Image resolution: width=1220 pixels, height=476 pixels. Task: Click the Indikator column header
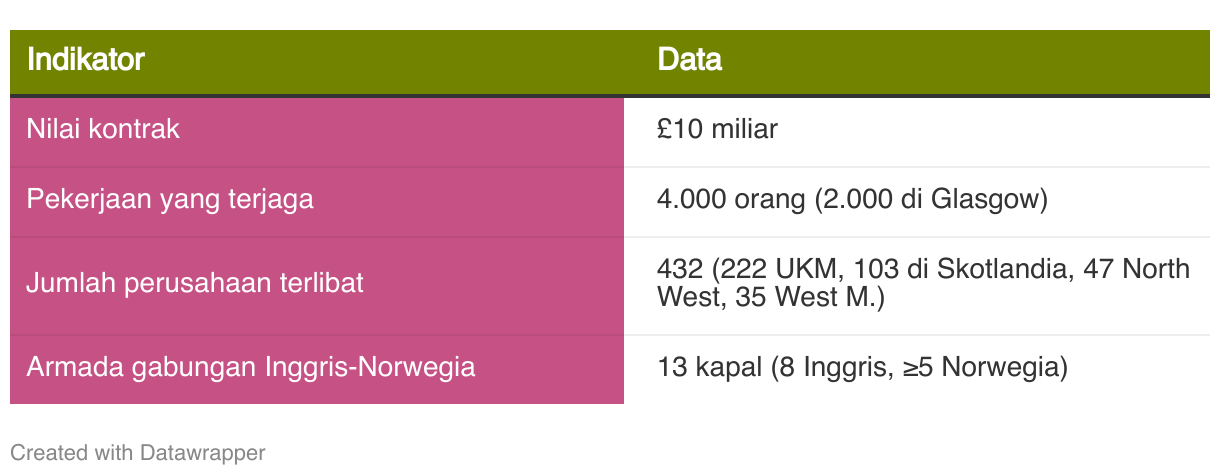(x=85, y=60)
